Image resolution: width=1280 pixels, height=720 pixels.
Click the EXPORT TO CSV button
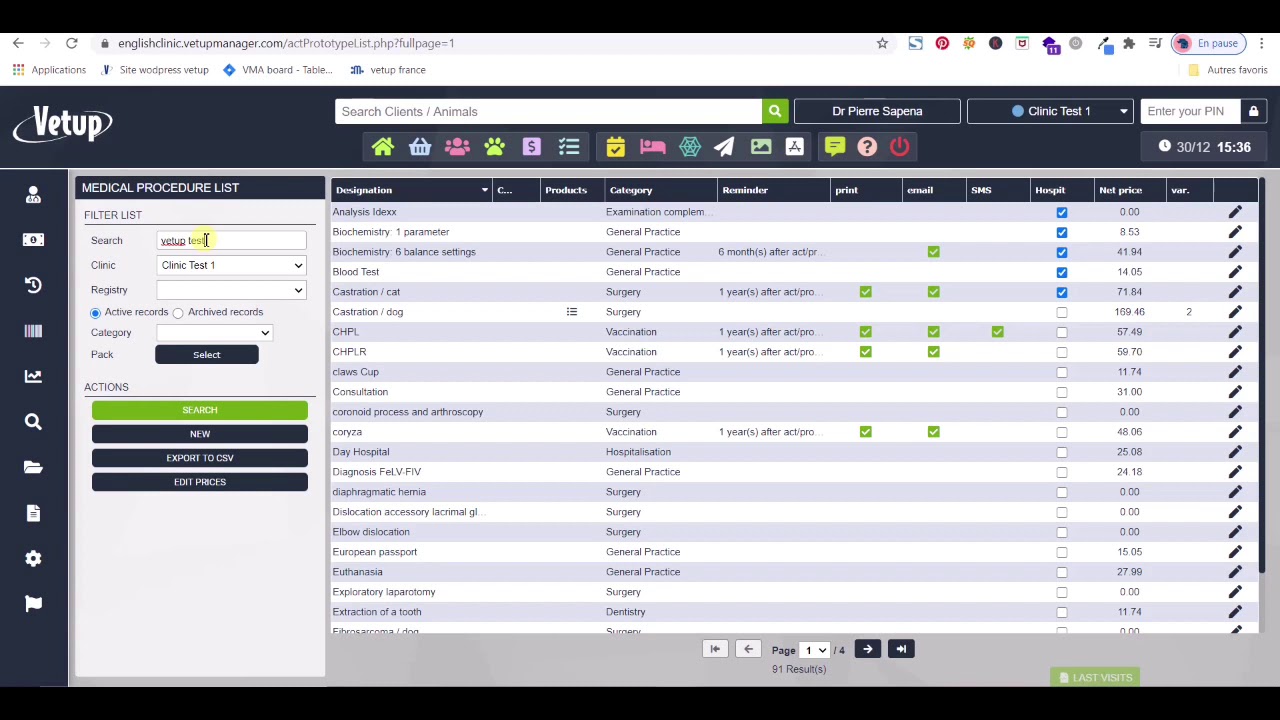(x=199, y=457)
